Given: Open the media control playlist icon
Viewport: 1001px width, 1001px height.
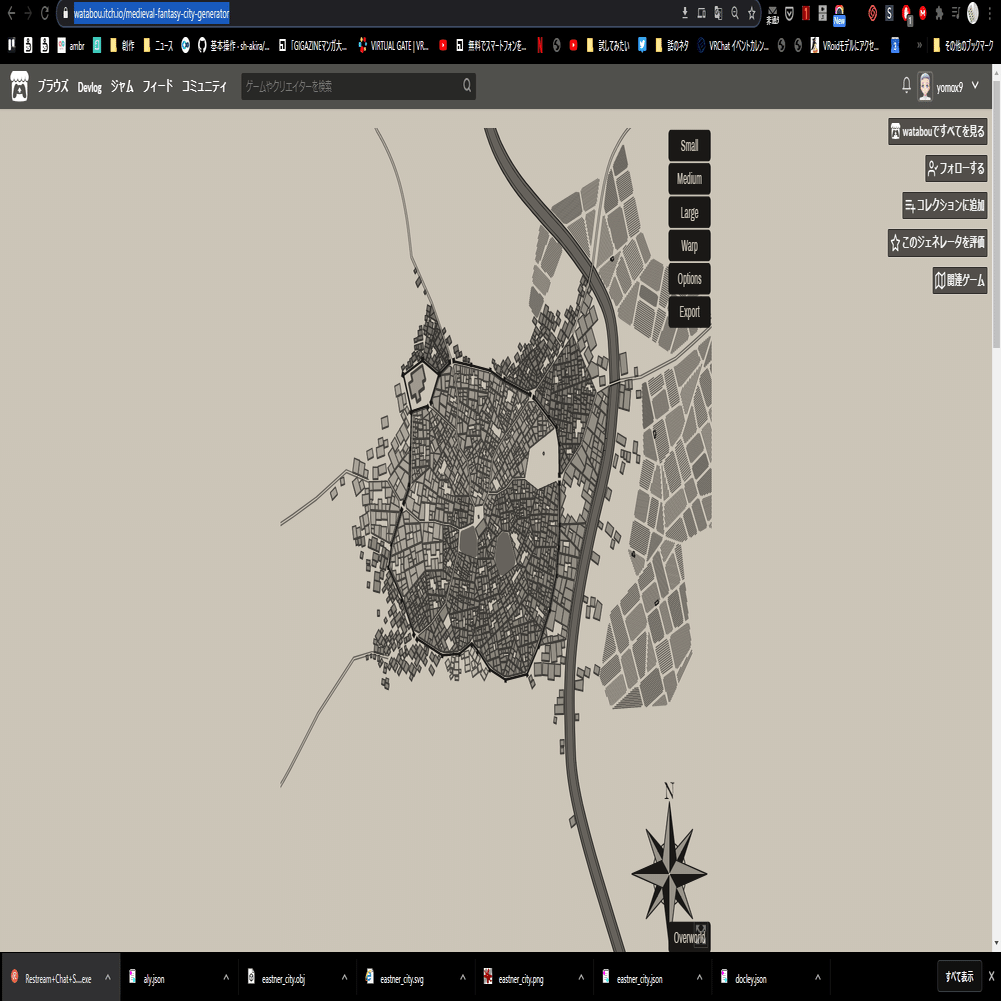Looking at the screenshot, I should (956, 13).
